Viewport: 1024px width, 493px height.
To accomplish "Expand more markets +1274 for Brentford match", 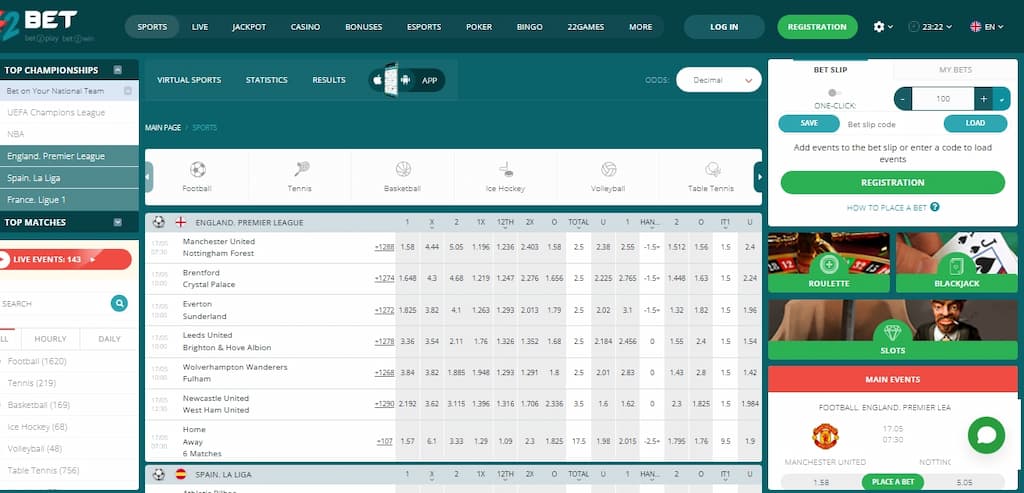I will click(x=385, y=279).
